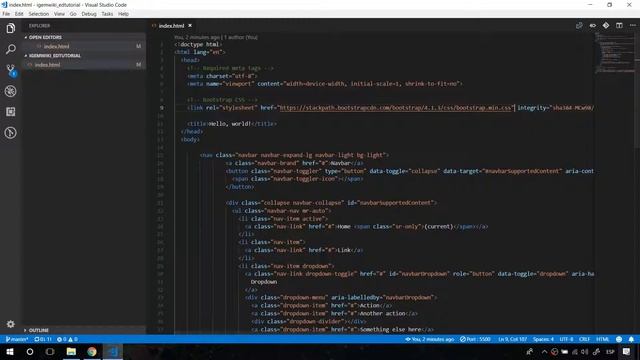Click the master branch indicator in status bar
Screen dimensions: 640x360
[x=16, y=339]
